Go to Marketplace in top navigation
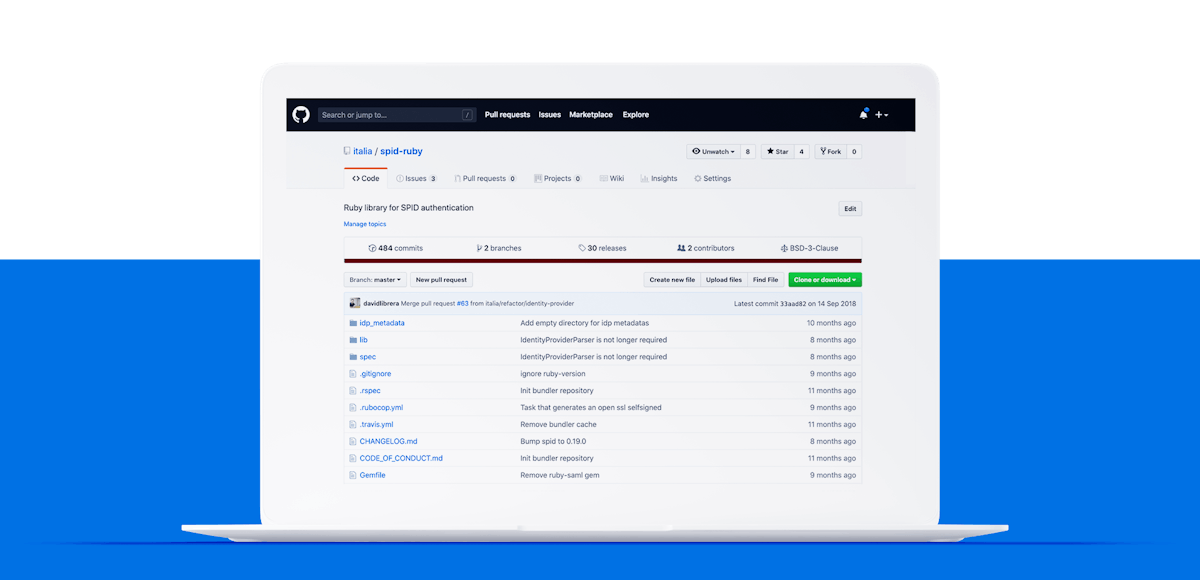This screenshot has width=1200, height=580. pos(591,115)
